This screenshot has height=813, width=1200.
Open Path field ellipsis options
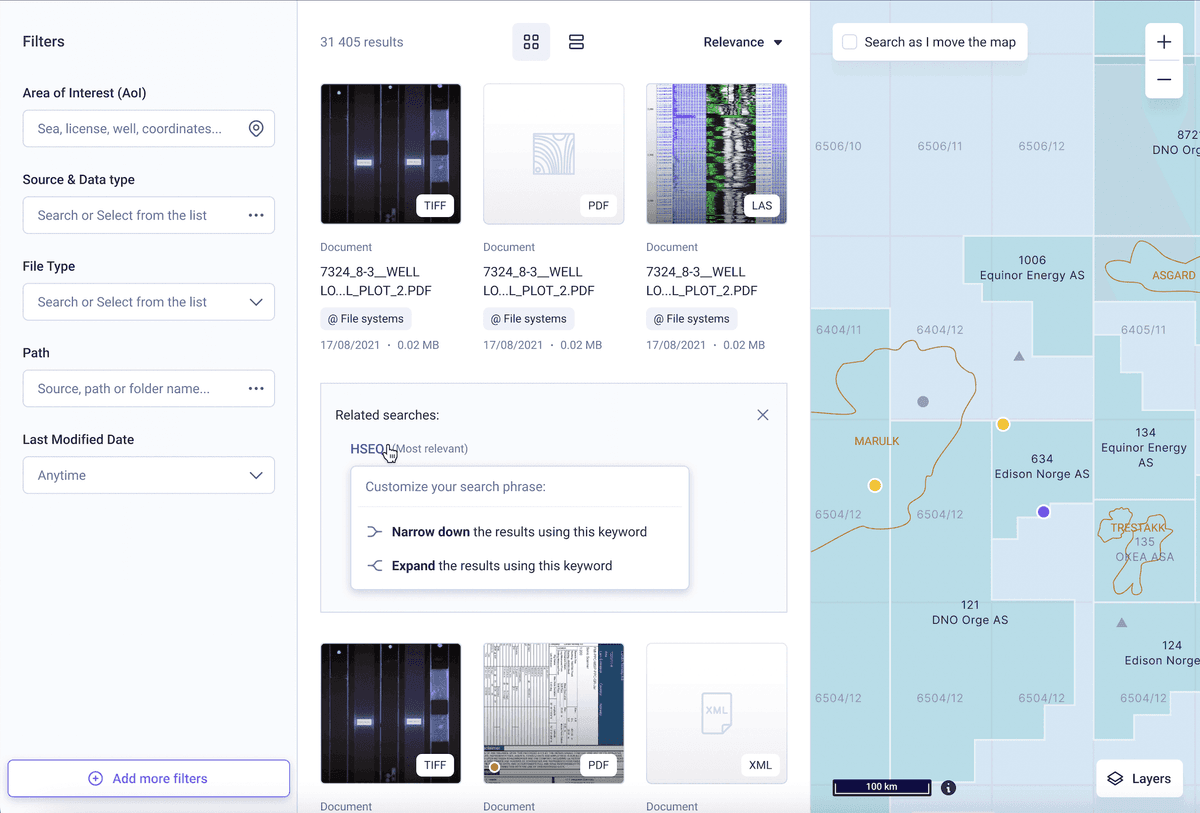click(x=256, y=388)
